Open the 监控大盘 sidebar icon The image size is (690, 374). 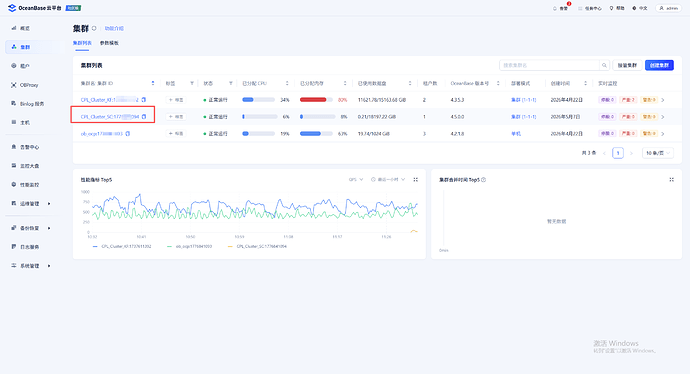click(x=14, y=166)
